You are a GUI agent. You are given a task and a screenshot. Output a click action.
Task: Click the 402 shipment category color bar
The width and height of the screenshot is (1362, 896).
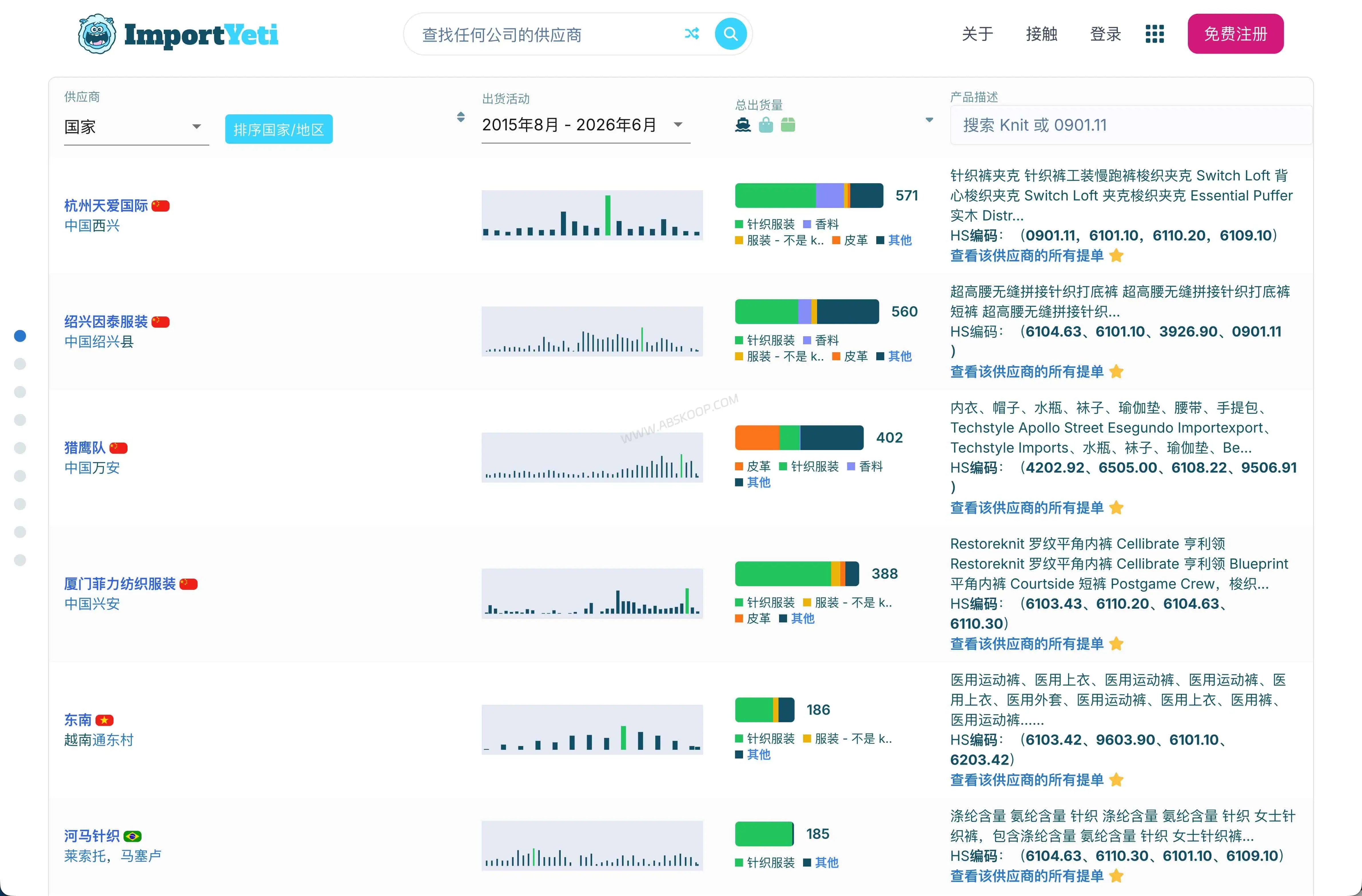[799, 438]
